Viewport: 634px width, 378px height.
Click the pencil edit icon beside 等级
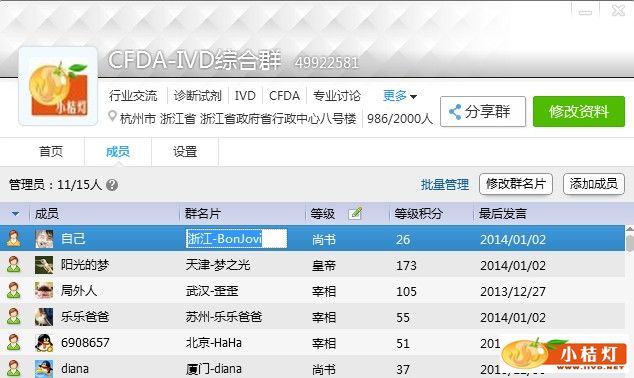355,213
